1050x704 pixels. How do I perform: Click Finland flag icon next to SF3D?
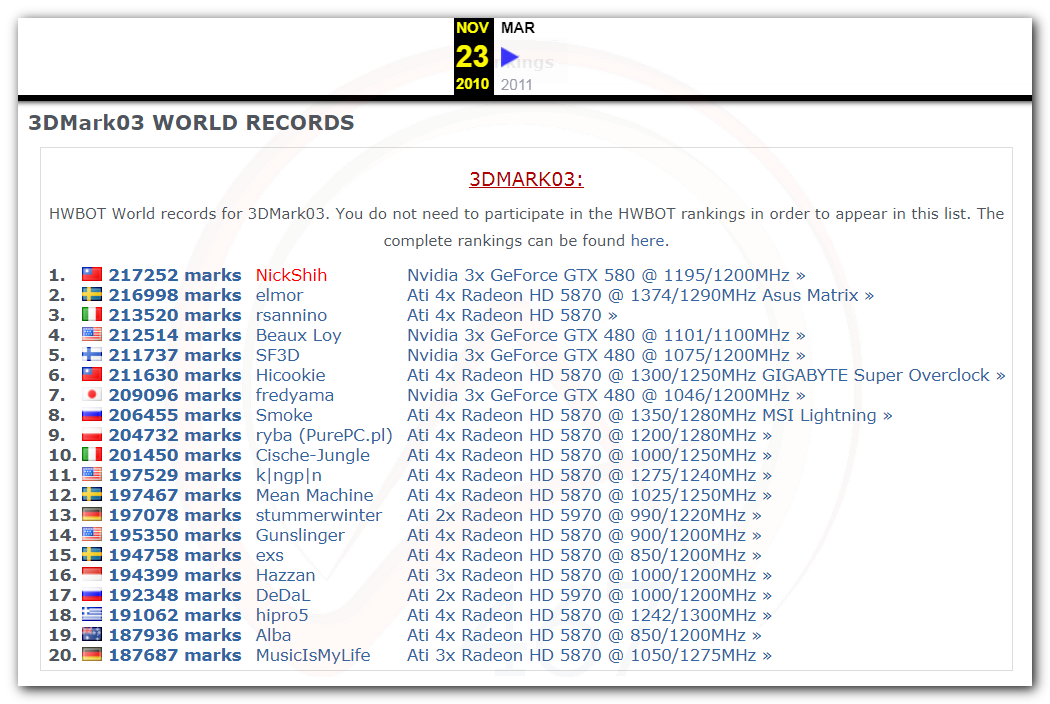pos(92,354)
